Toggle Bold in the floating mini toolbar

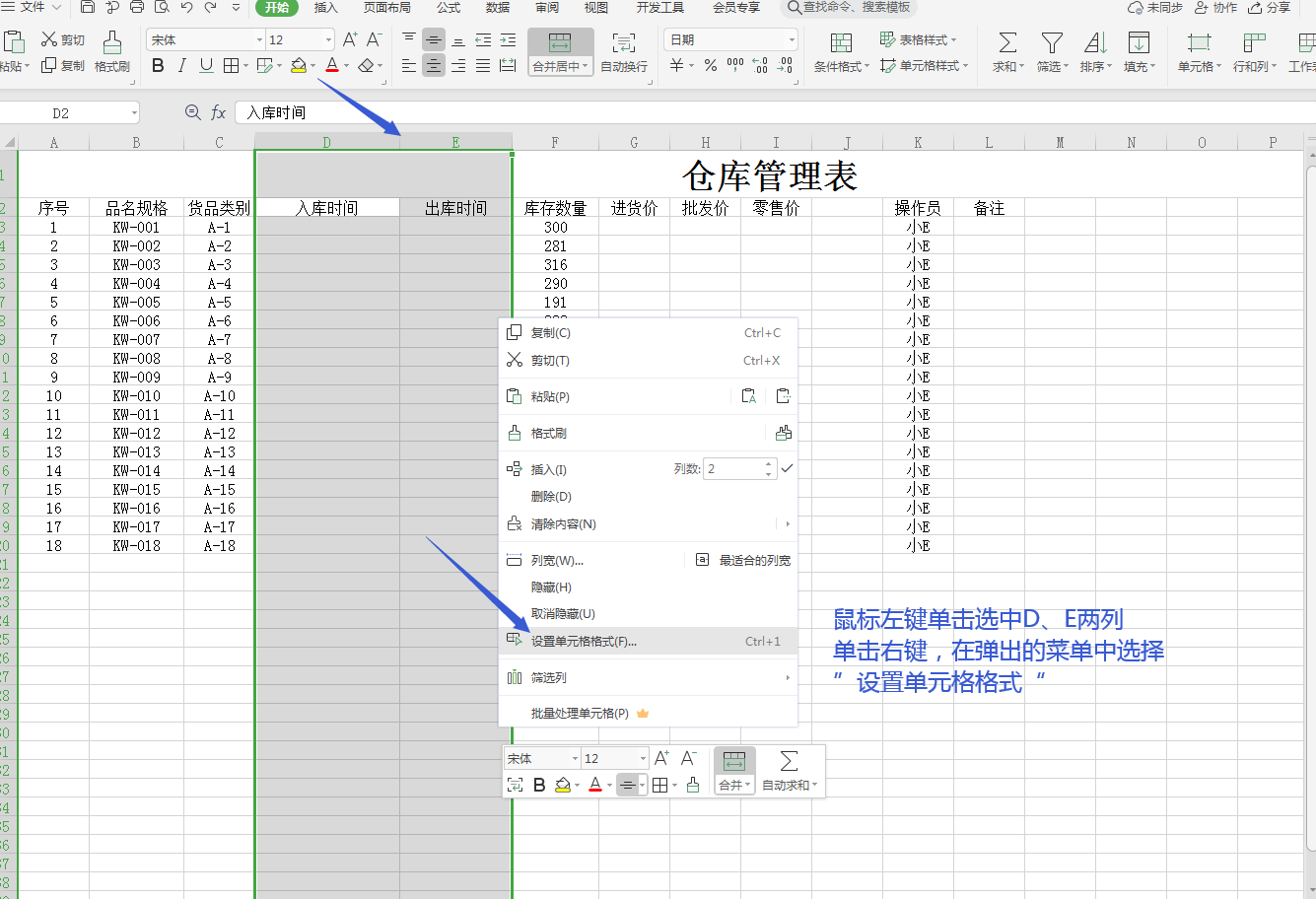point(539,786)
